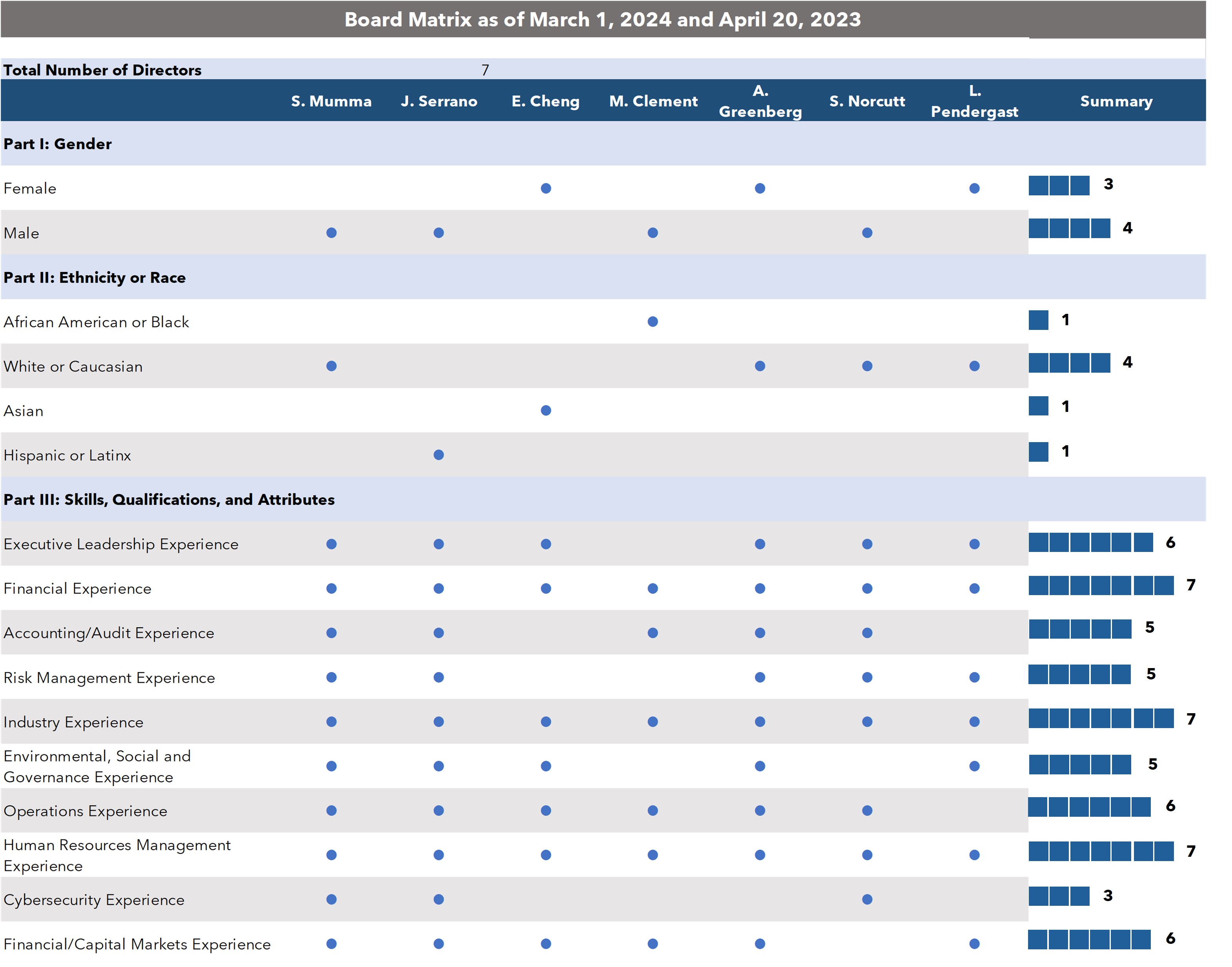
Task: Click the 'Hispanic or Latinx' row label
Action: pyautogui.click(x=67, y=455)
